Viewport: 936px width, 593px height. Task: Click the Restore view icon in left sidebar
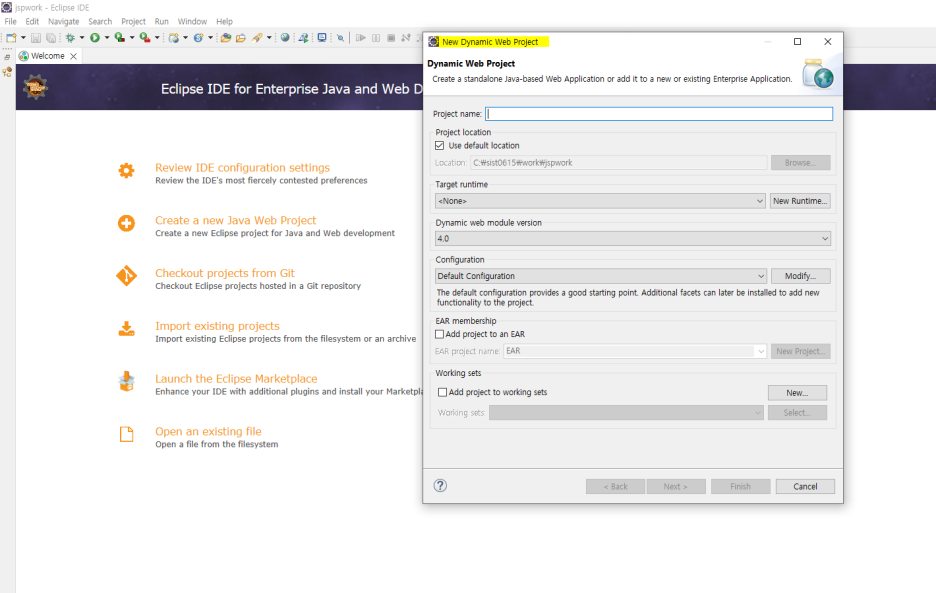click(7, 57)
